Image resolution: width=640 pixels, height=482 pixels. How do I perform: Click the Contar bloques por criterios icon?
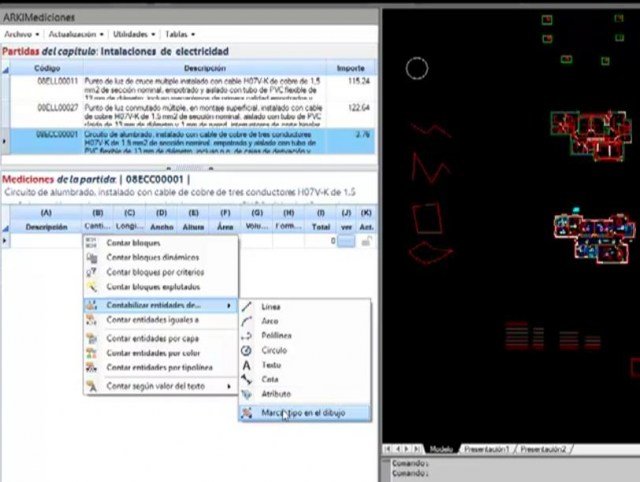point(91,272)
